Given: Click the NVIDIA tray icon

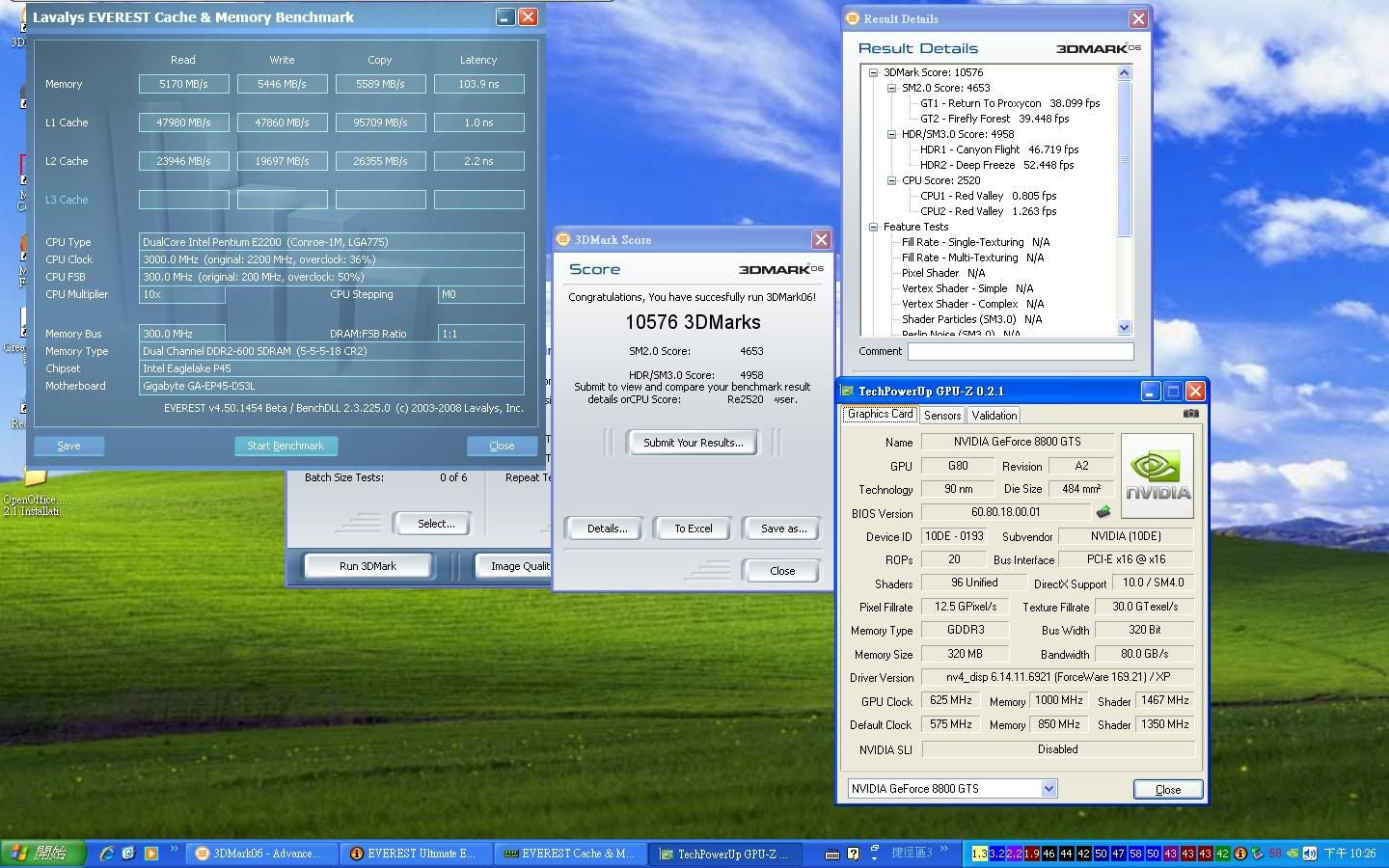Looking at the screenshot, I should 1293,854.
